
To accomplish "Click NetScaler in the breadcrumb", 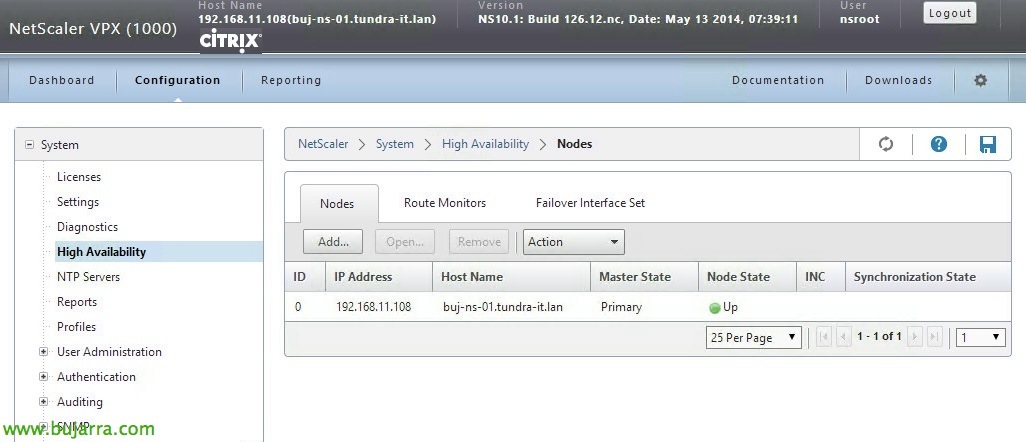I will coord(323,144).
